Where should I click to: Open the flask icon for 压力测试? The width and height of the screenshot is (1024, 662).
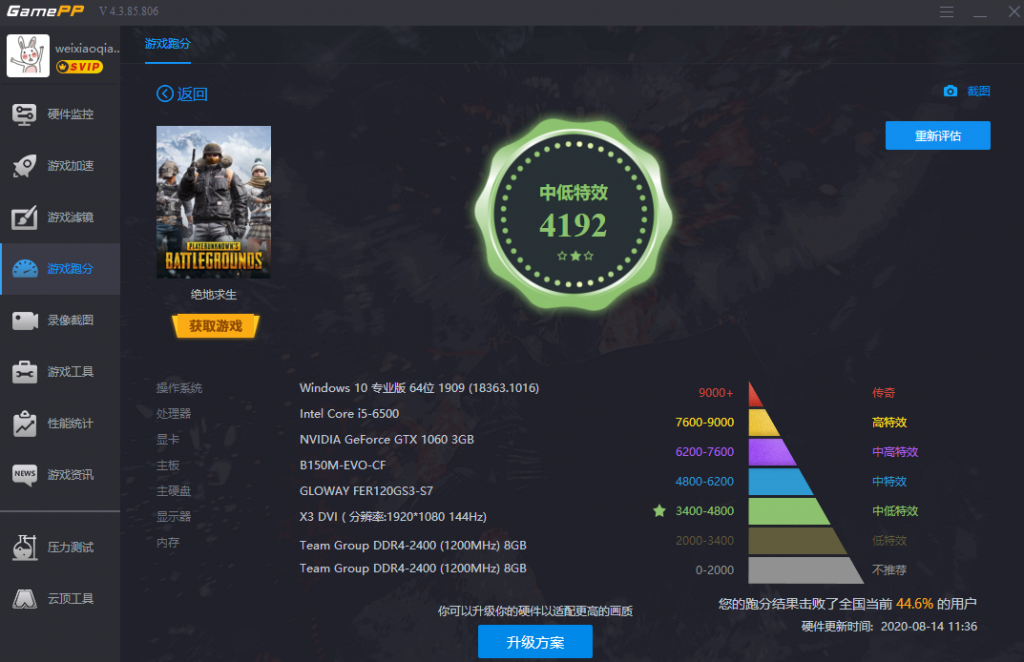pos(24,547)
